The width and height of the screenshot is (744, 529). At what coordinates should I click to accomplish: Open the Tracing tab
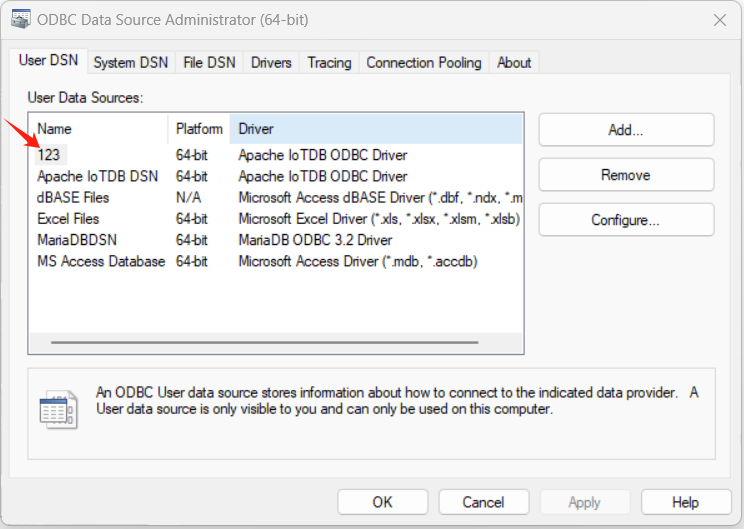coord(329,62)
